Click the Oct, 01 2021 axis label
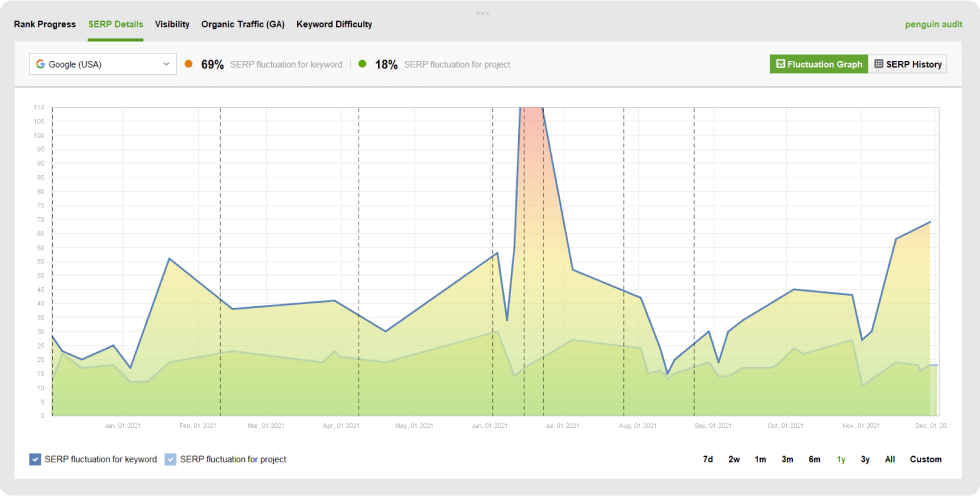Image resolution: width=980 pixels, height=496 pixels. pos(786,426)
